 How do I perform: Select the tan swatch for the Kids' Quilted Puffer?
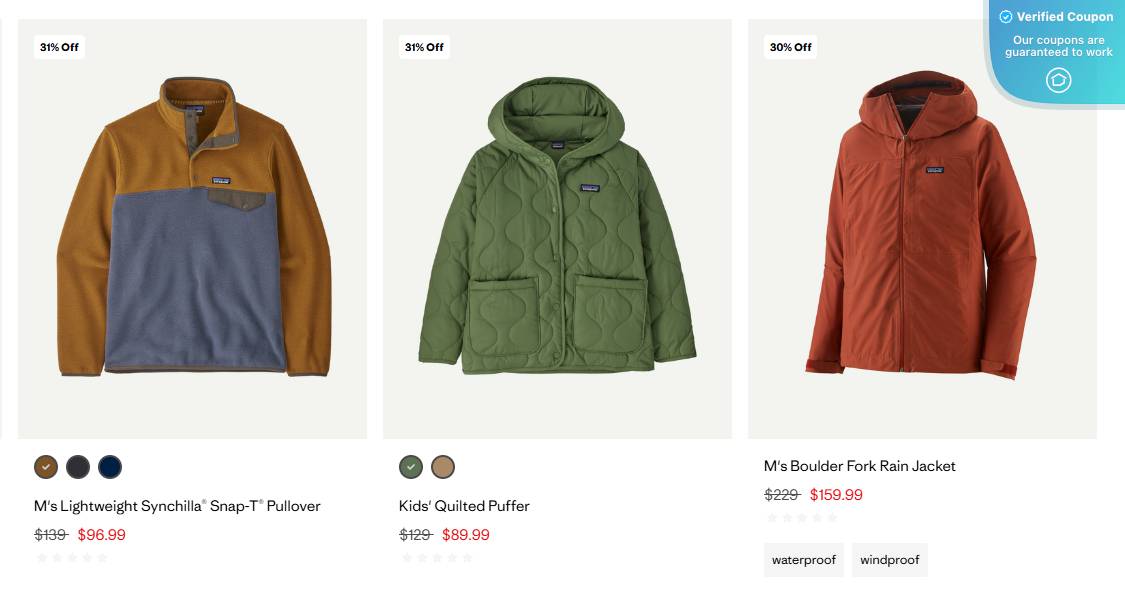point(443,466)
